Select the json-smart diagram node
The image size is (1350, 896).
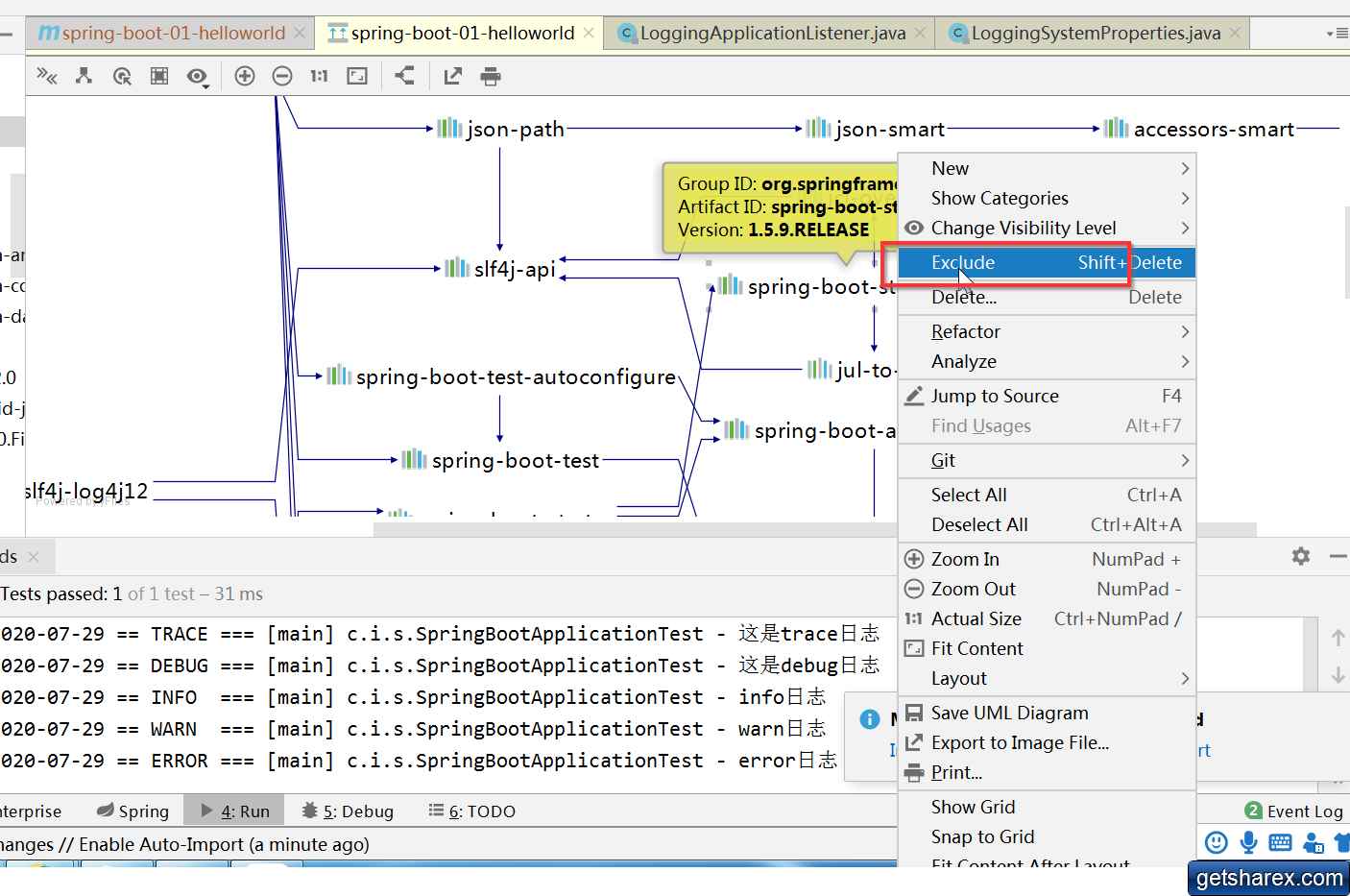coord(875,129)
